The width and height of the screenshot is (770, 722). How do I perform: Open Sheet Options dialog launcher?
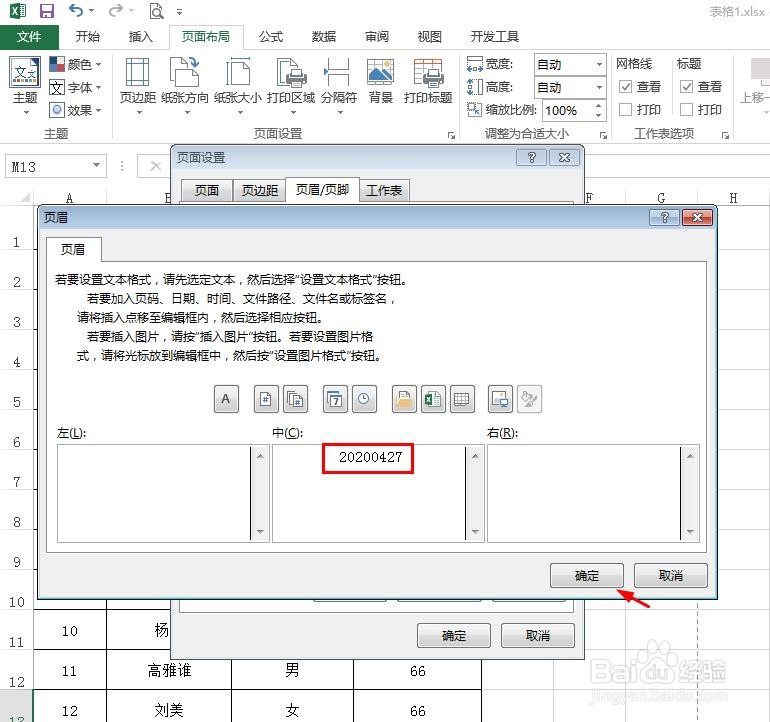point(725,135)
